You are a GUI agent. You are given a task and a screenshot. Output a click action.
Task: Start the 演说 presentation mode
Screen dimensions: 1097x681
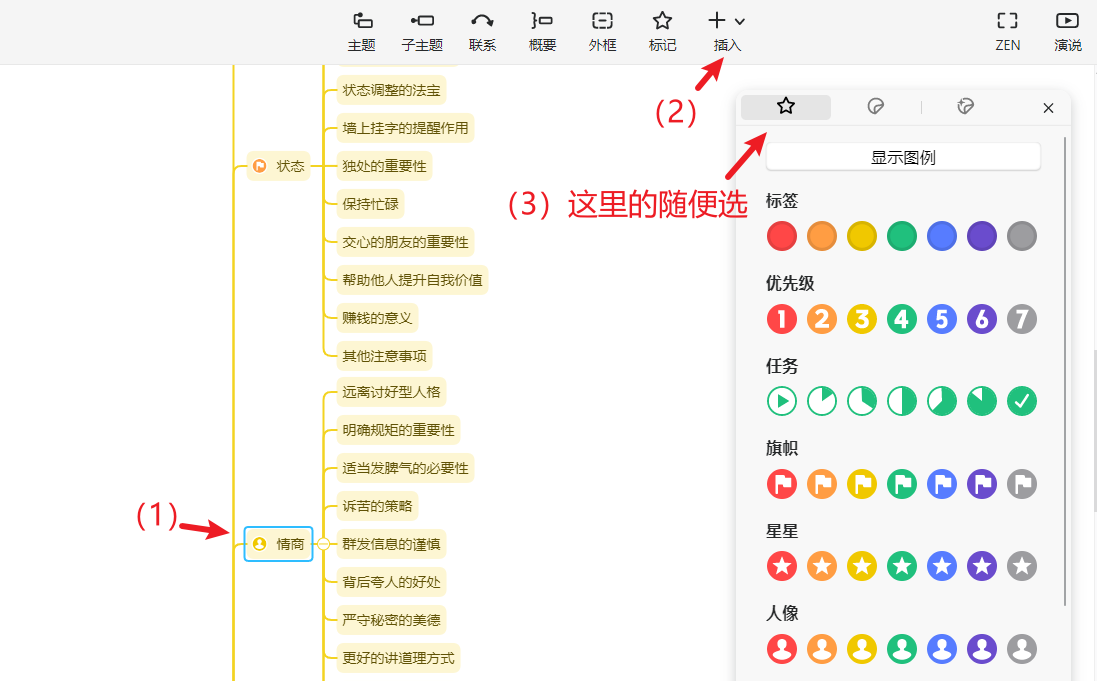click(1067, 31)
